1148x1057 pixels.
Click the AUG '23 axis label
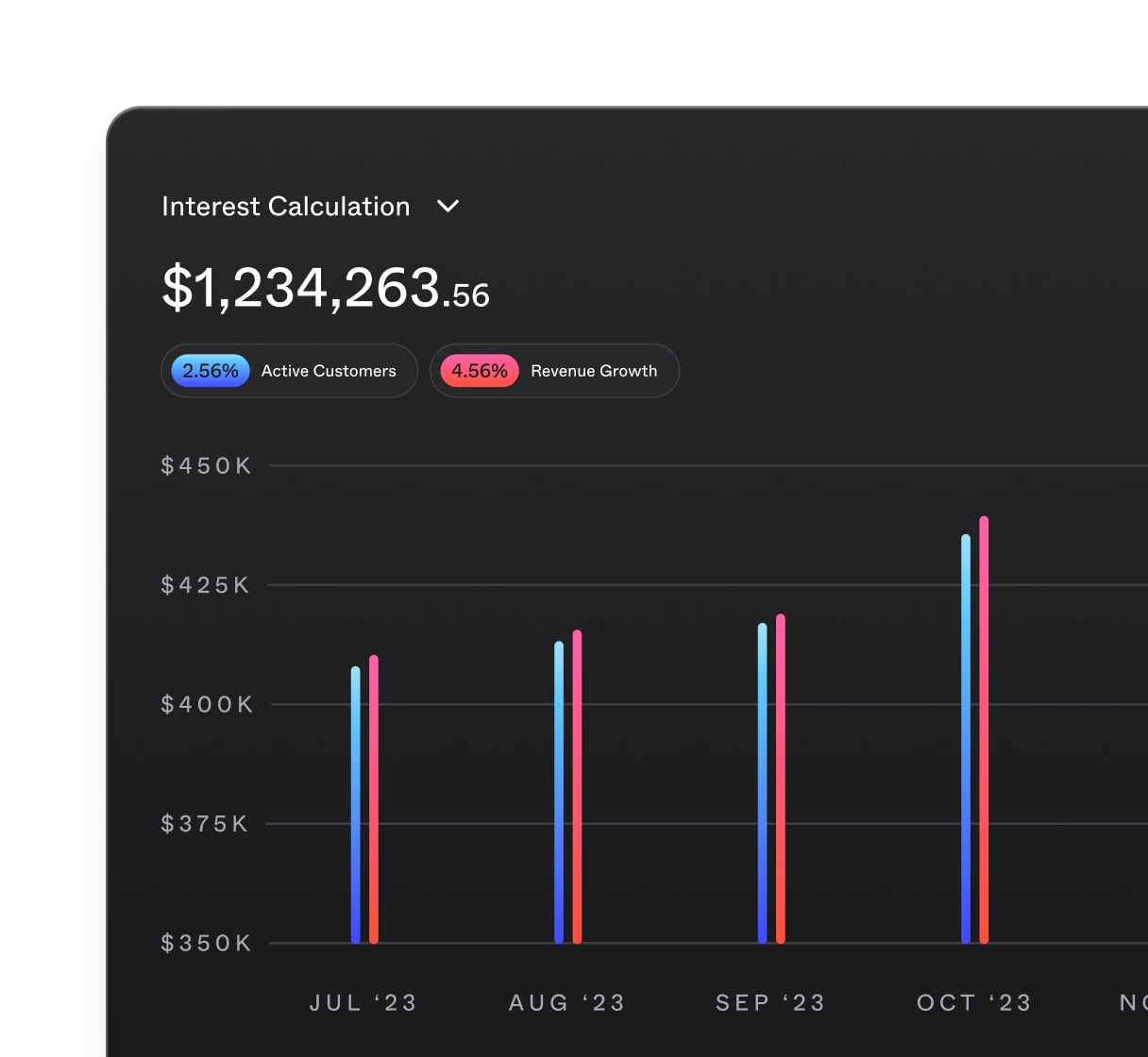click(x=566, y=1002)
